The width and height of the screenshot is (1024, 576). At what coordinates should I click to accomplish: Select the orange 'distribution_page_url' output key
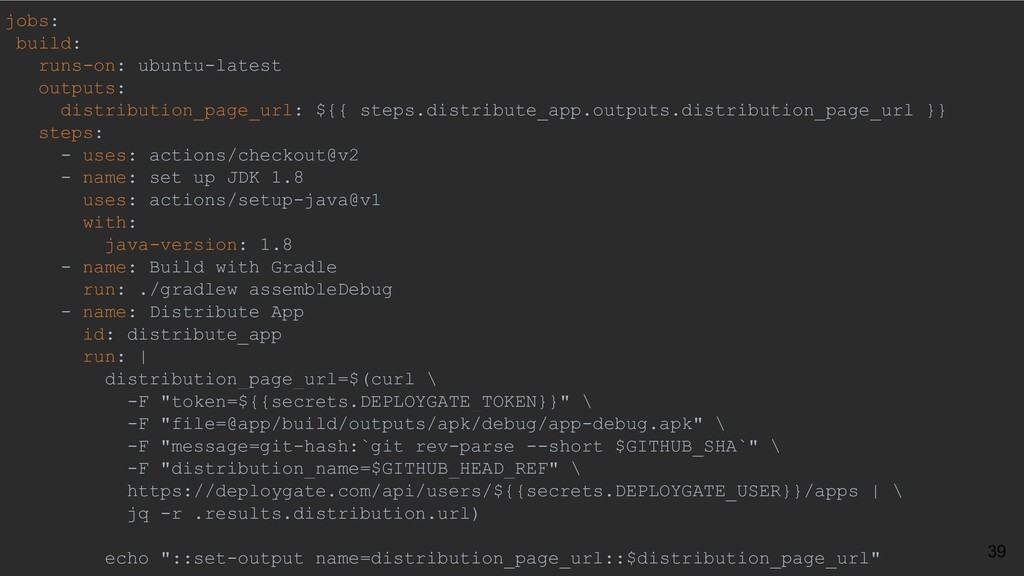coord(176,110)
